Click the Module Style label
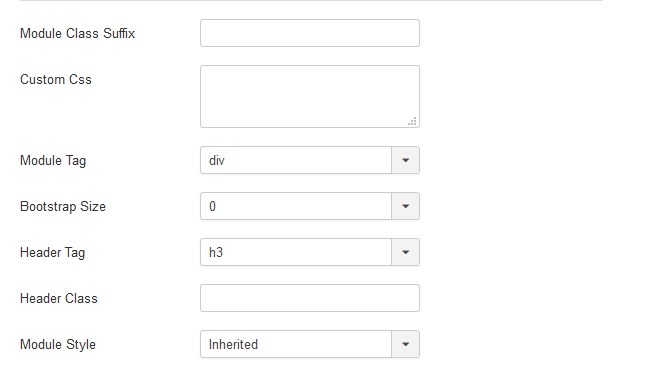Image resolution: width=649 pixels, height=373 pixels. (58, 344)
